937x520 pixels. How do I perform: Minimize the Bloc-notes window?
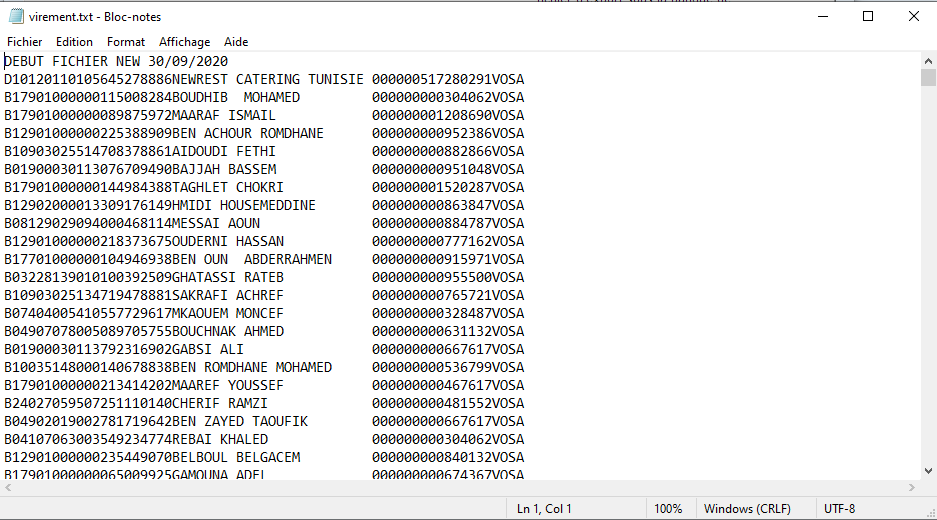(822, 16)
